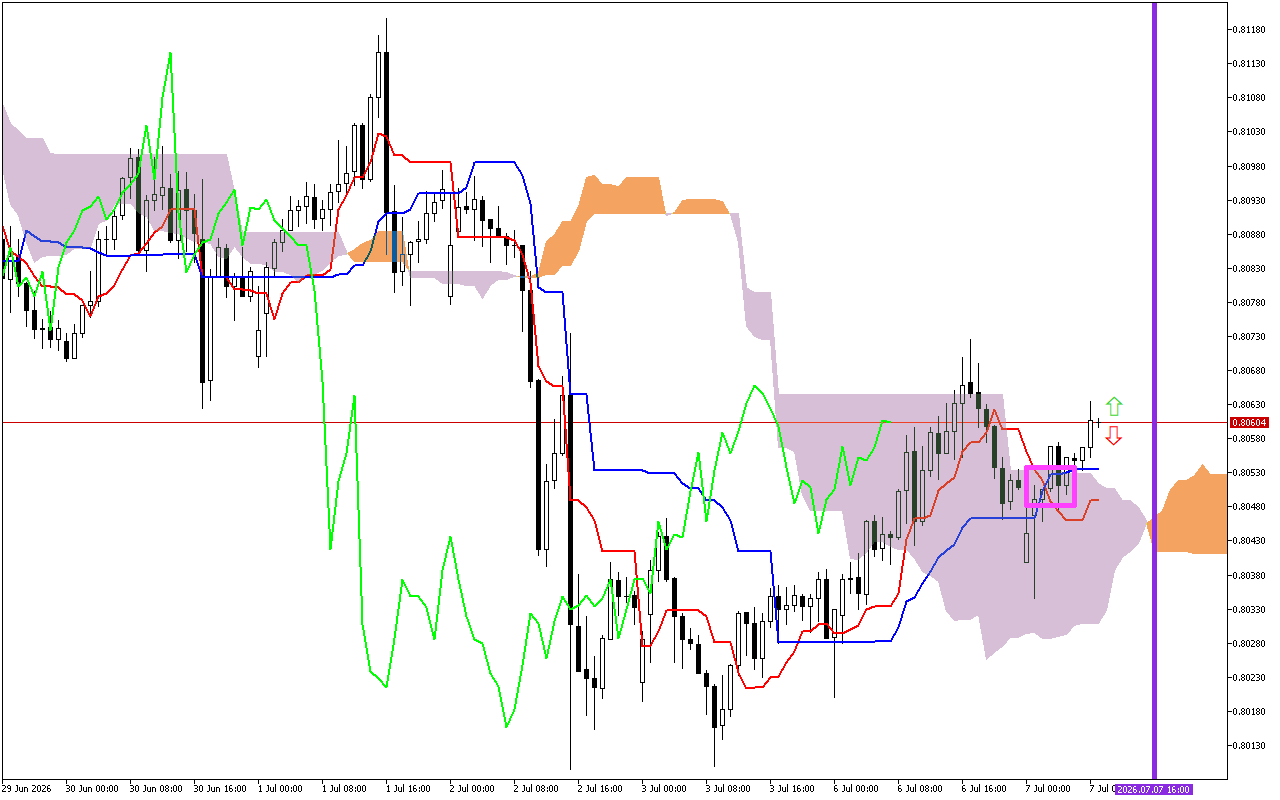This screenshot has height=800, width=1280.
Task: Click price scale value 0.80880
Action: coord(1250,234)
